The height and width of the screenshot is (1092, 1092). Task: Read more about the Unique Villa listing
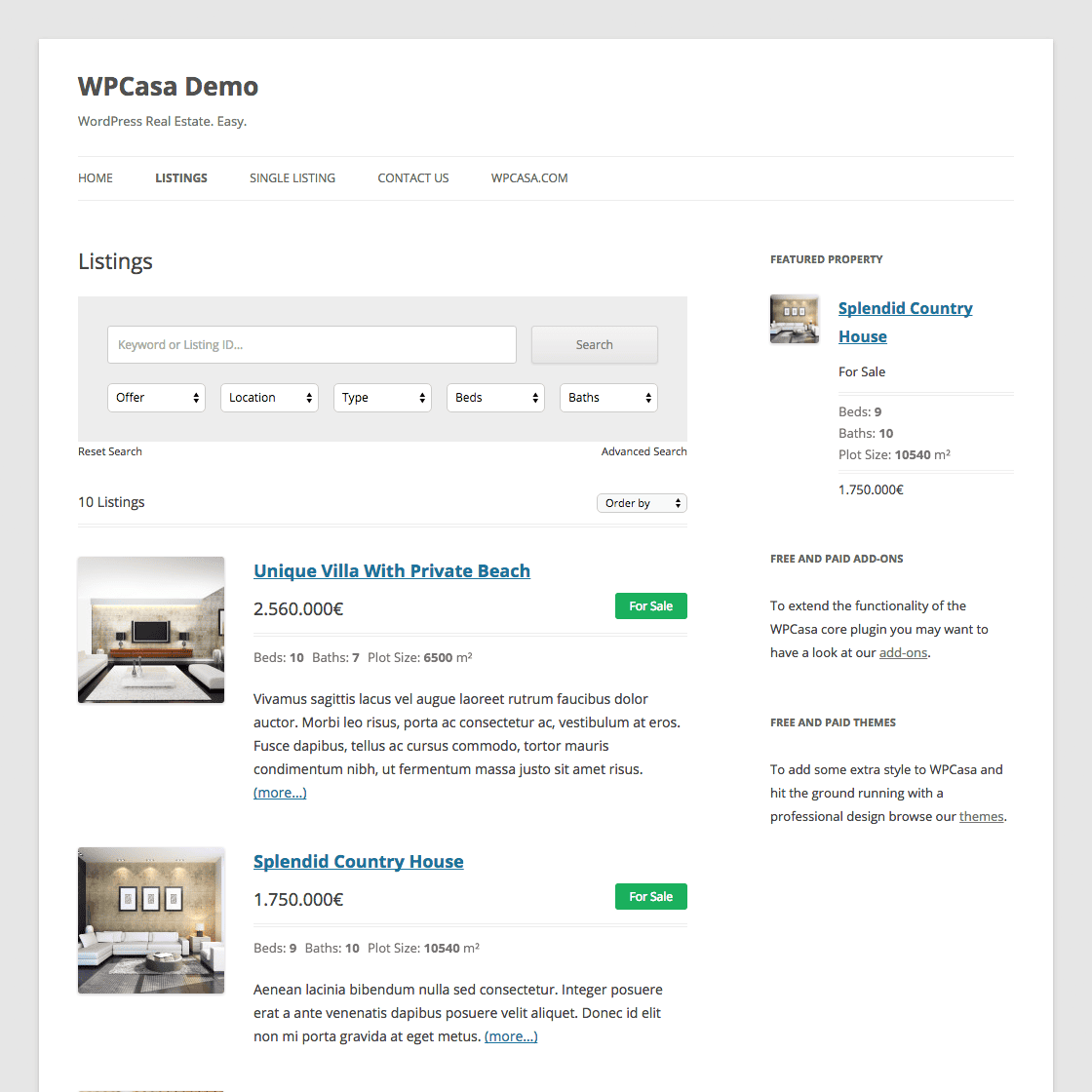click(280, 792)
